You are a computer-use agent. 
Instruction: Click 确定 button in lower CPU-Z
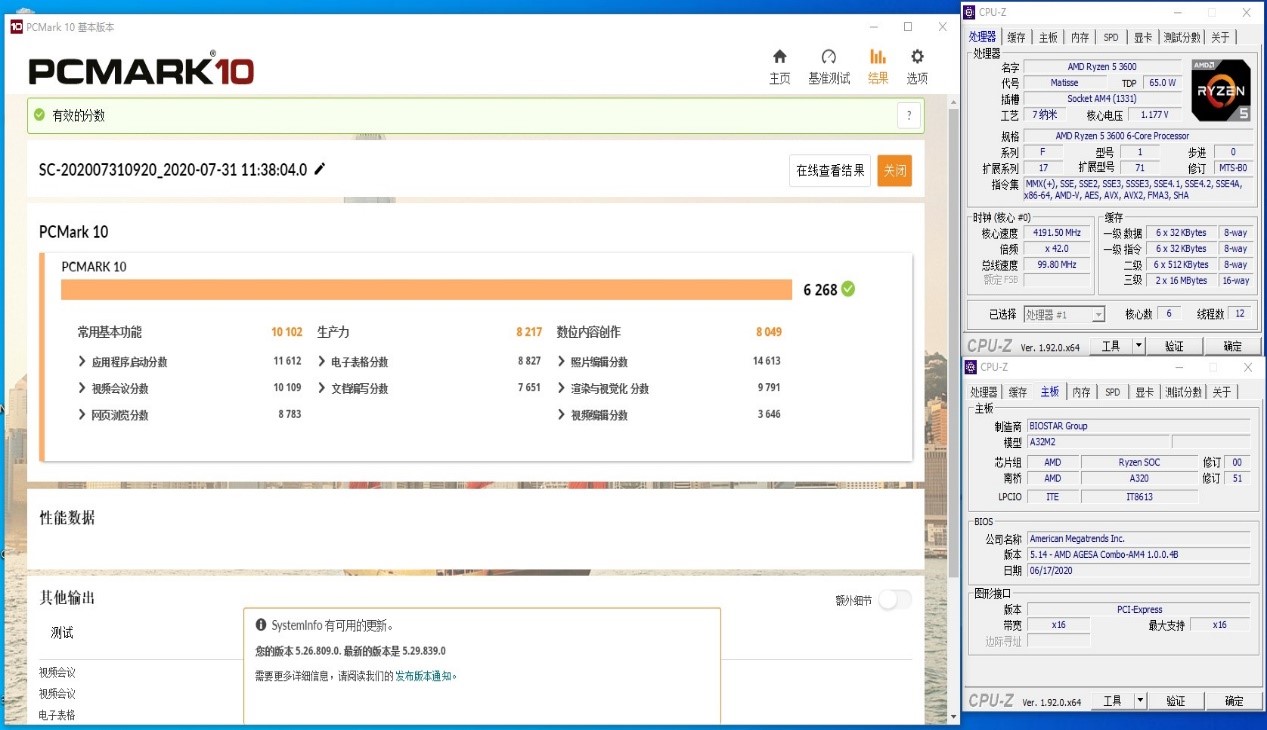1234,701
